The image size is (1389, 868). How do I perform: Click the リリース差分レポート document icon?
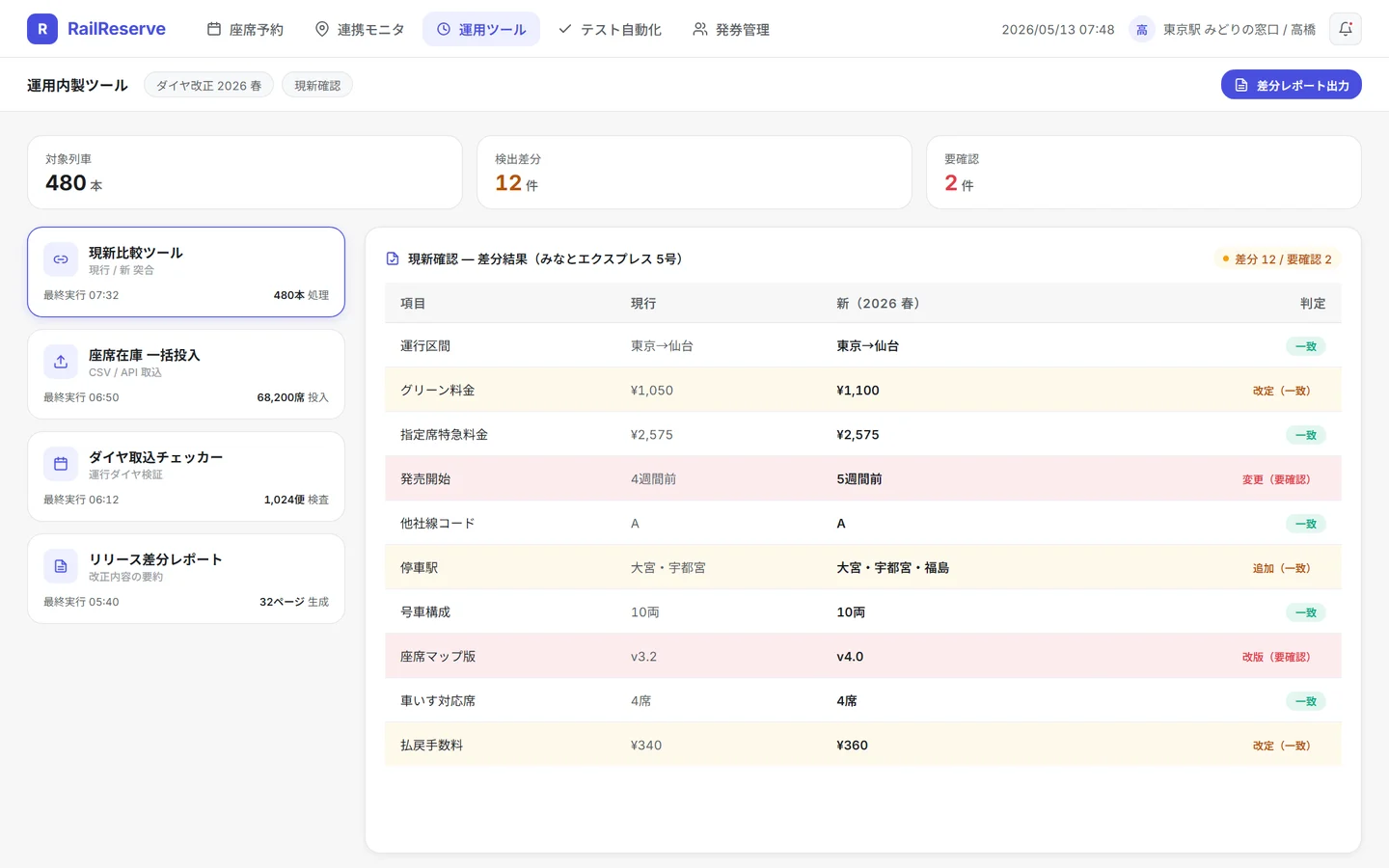[61, 566]
